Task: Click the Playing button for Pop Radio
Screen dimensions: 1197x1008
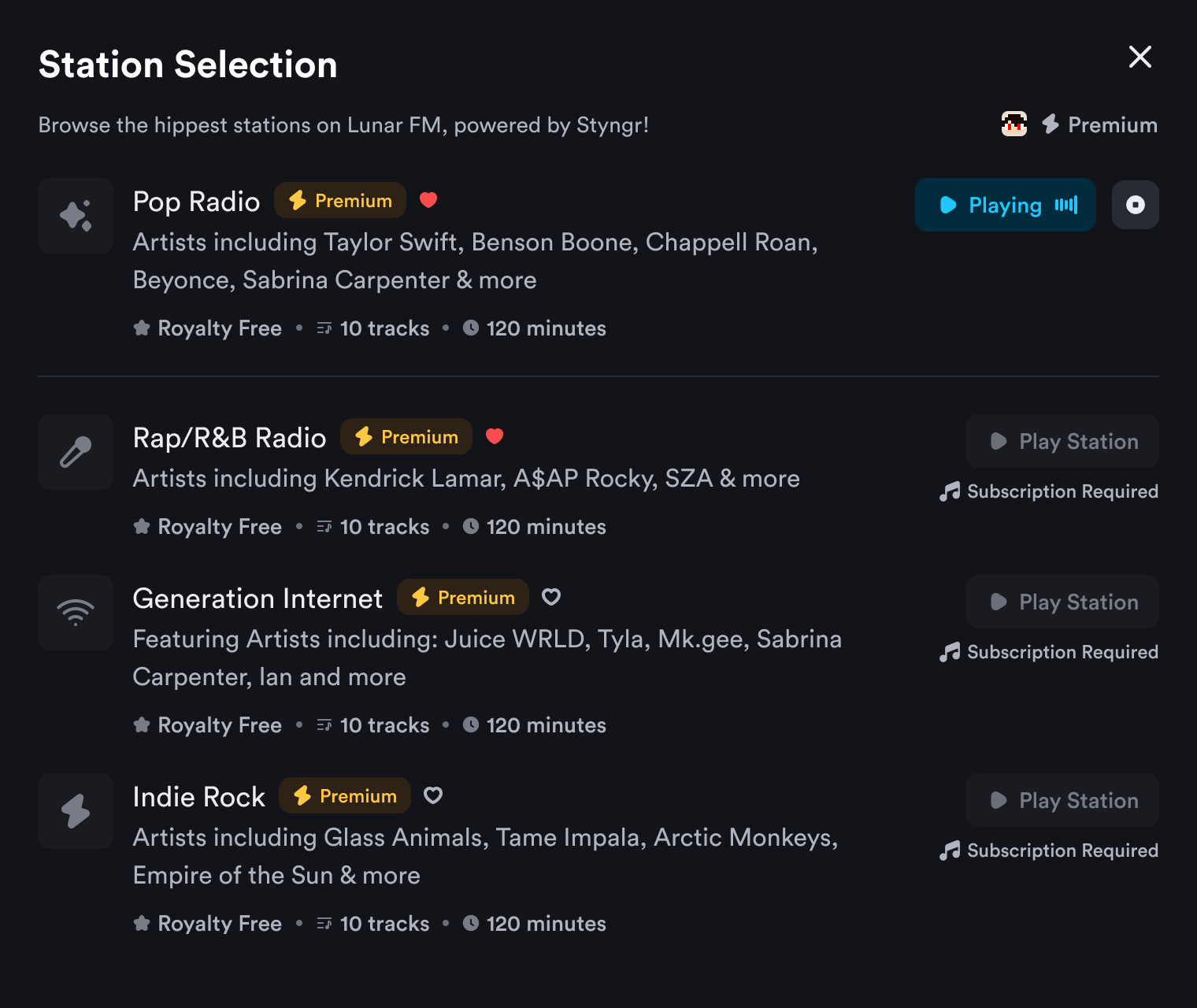Action: (1005, 205)
